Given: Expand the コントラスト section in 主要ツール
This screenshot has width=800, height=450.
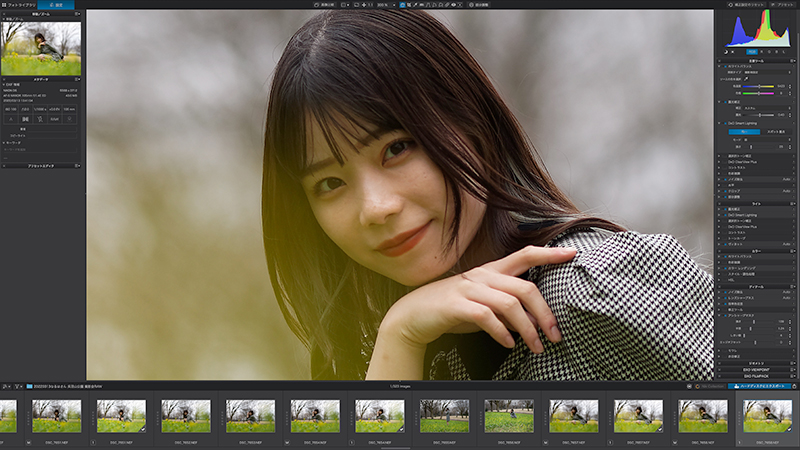Looking at the screenshot, I should coord(719,167).
